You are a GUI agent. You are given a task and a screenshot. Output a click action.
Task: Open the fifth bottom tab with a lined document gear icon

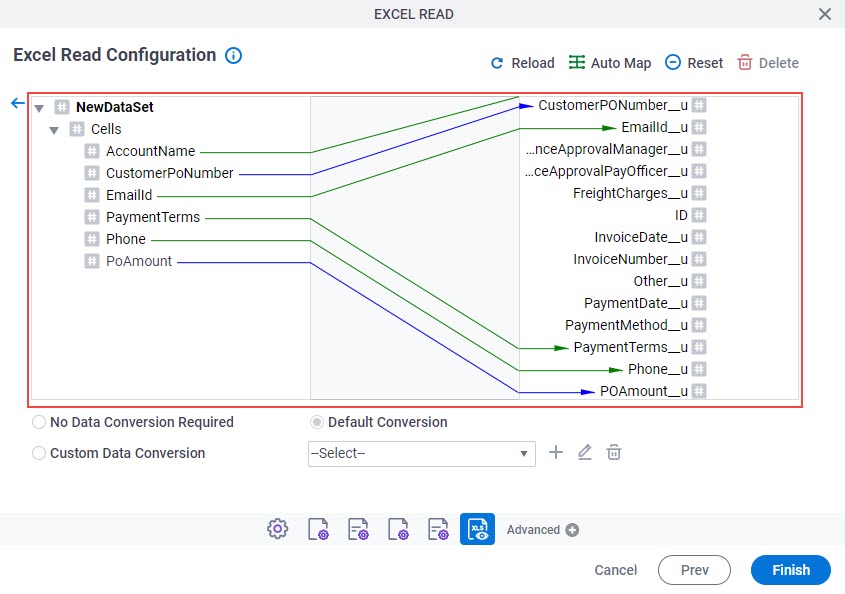click(x=438, y=529)
